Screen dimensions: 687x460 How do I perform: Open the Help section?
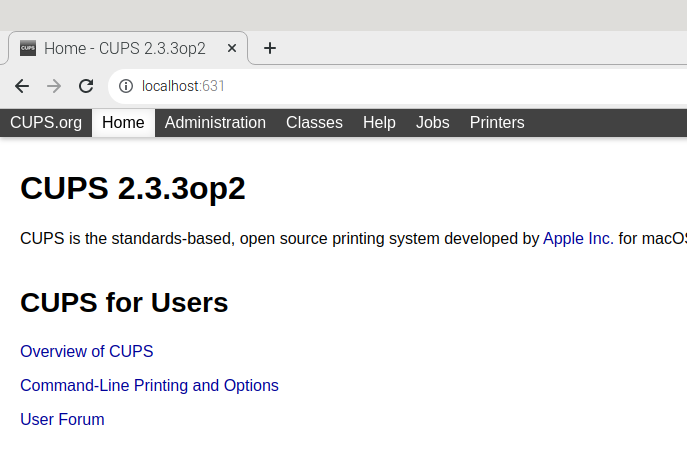pyautogui.click(x=379, y=123)
